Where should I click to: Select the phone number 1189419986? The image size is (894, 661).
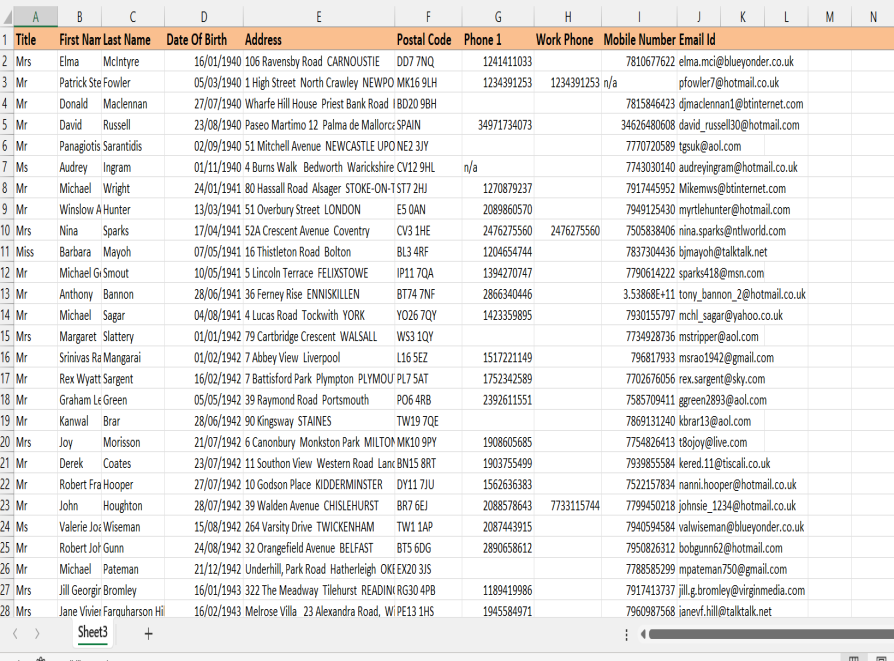(498, 590)
